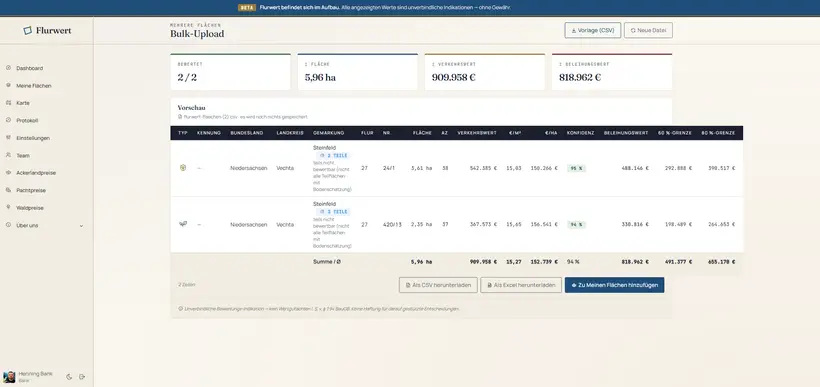Click the Pachtpreise icon
Image resolution: width=820 pixels, height=387 pixels.
click(x=8, y=190)
